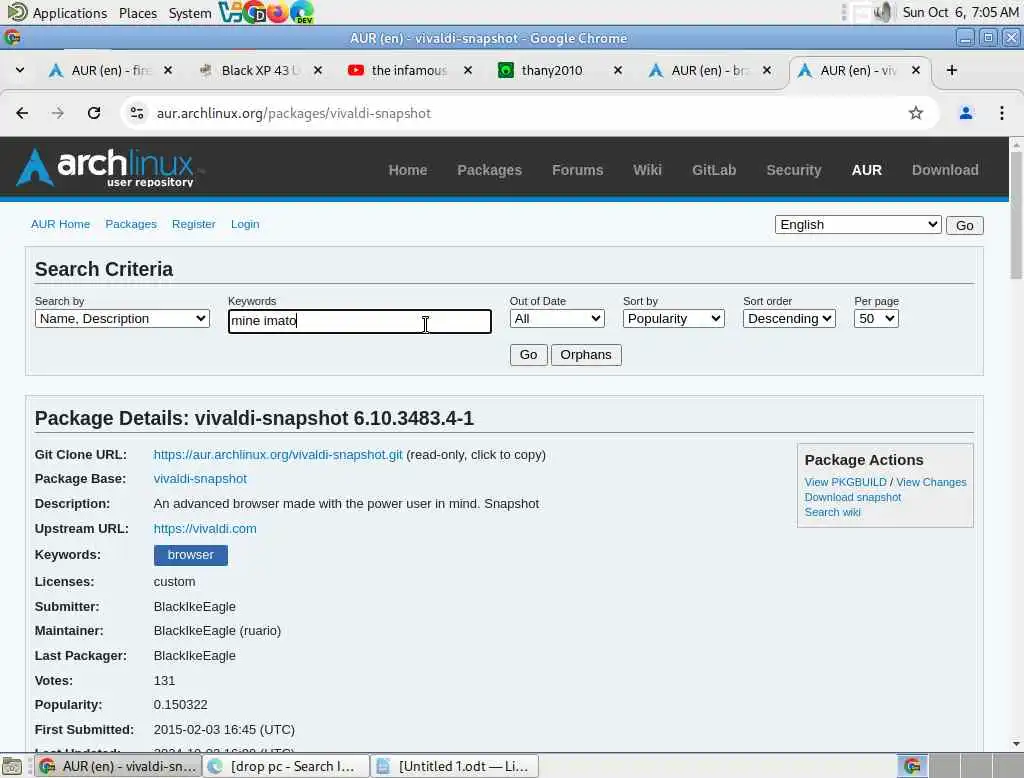Switch to the thany2010 tab
The width and height of the screenshot is (1024, 778).
click(x=558, y=70)
